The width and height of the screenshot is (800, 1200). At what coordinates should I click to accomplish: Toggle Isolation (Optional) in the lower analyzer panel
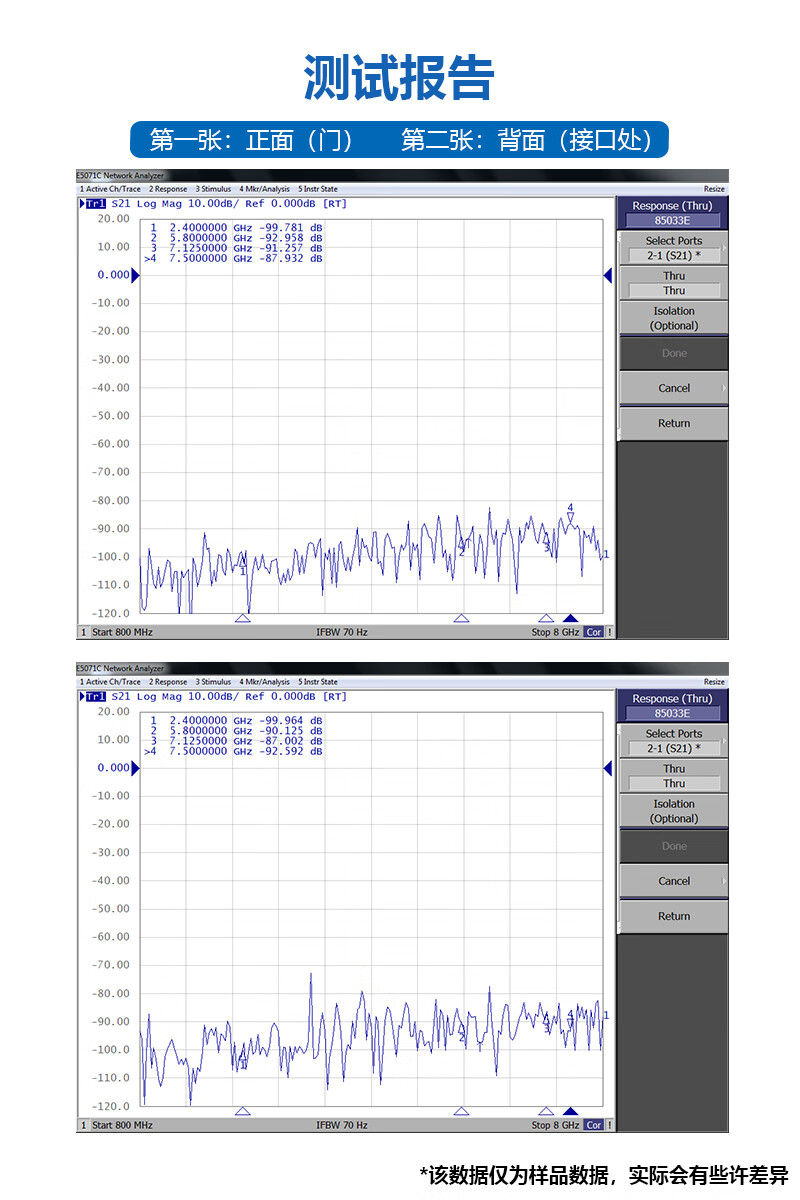click(x=673, y=811)
